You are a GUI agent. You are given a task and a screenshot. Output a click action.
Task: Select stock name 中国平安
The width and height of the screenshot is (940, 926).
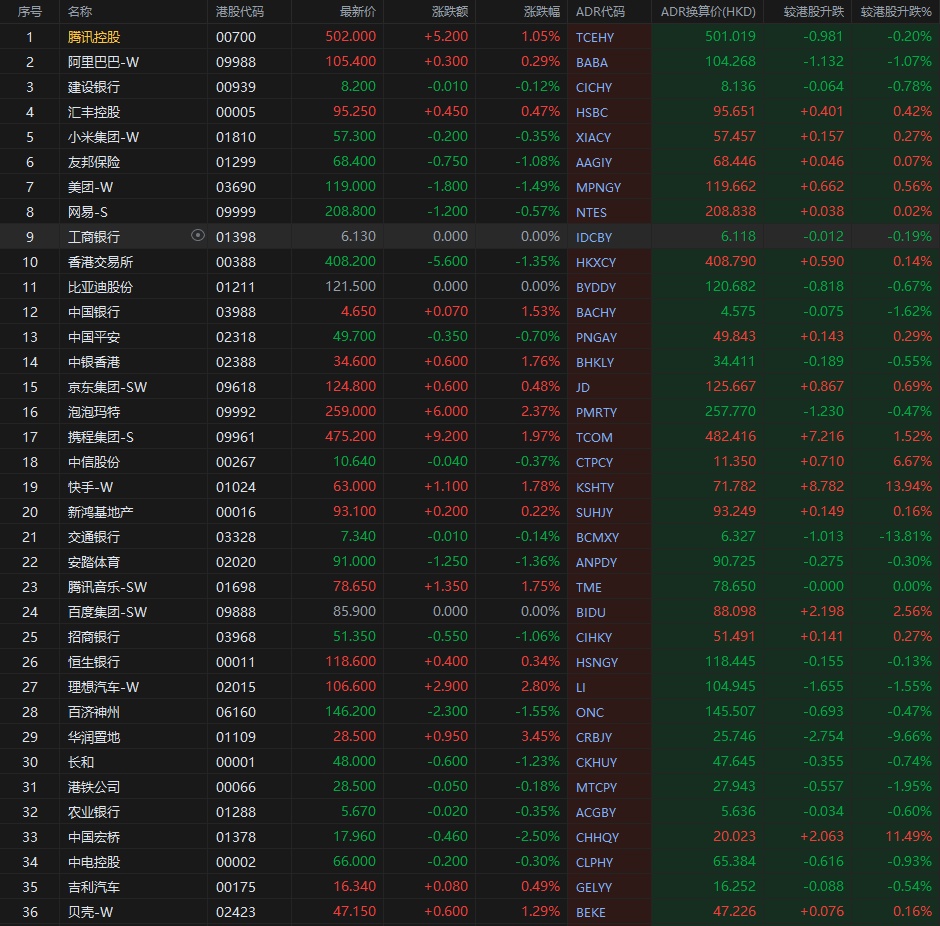click(x=94, y=337)
